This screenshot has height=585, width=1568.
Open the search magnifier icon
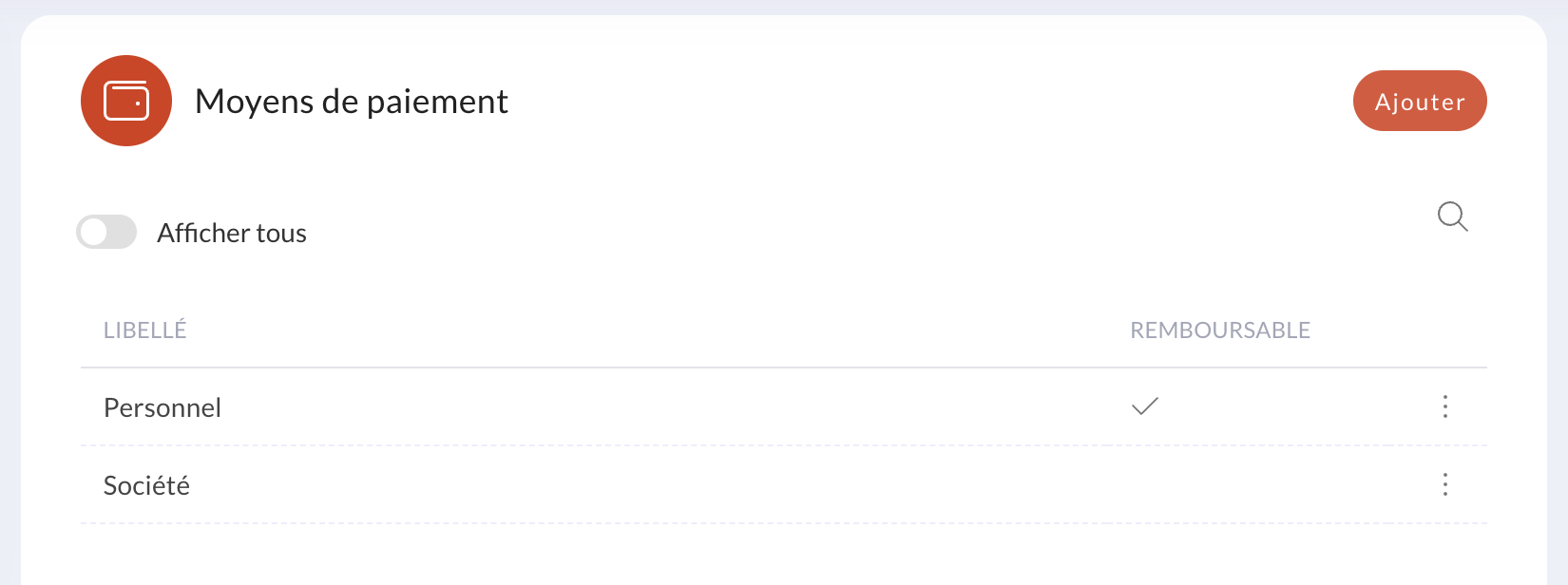point(1452,217)
